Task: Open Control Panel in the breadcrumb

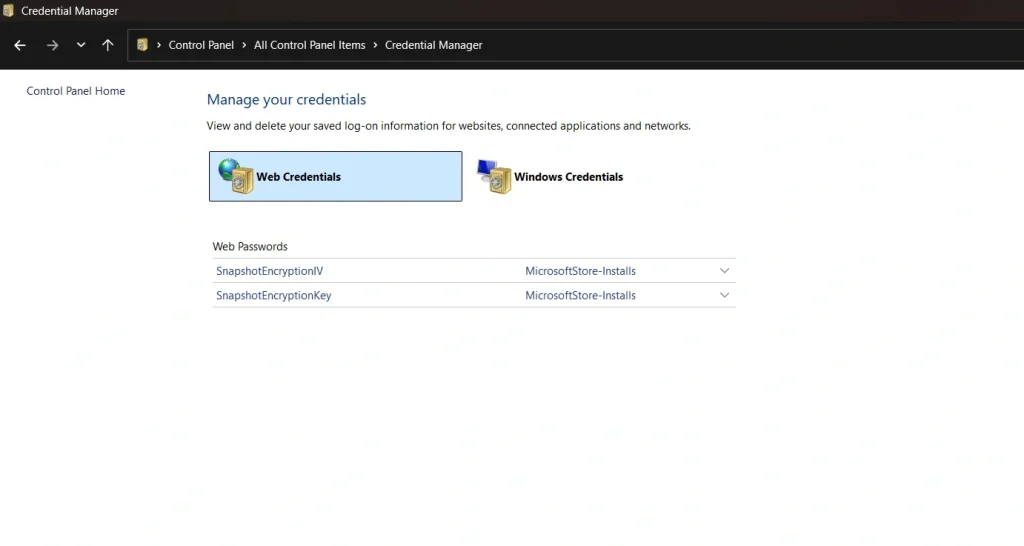Action: (201, 45)
